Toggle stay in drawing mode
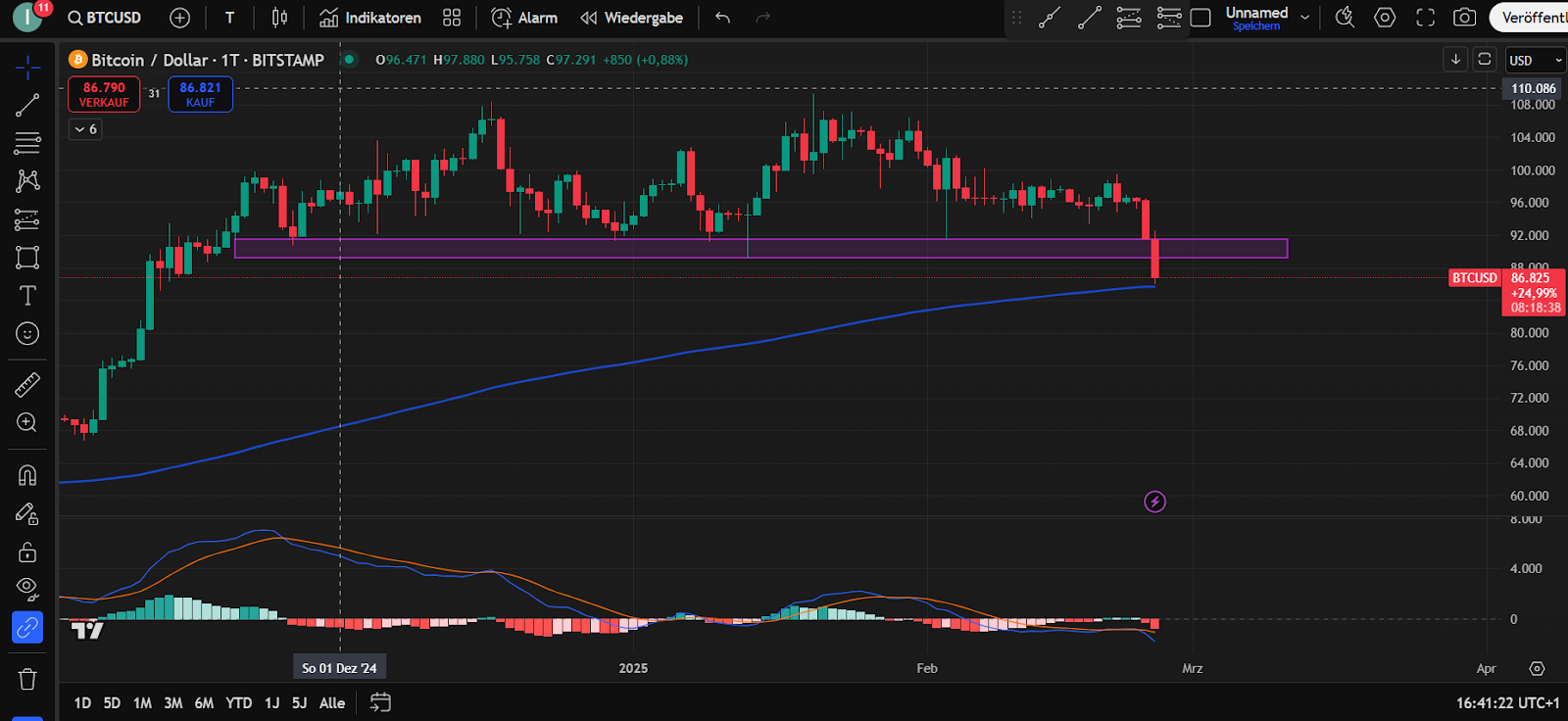Image resolution: width=1568 pixels, height=721 pixels. [27, 513]
